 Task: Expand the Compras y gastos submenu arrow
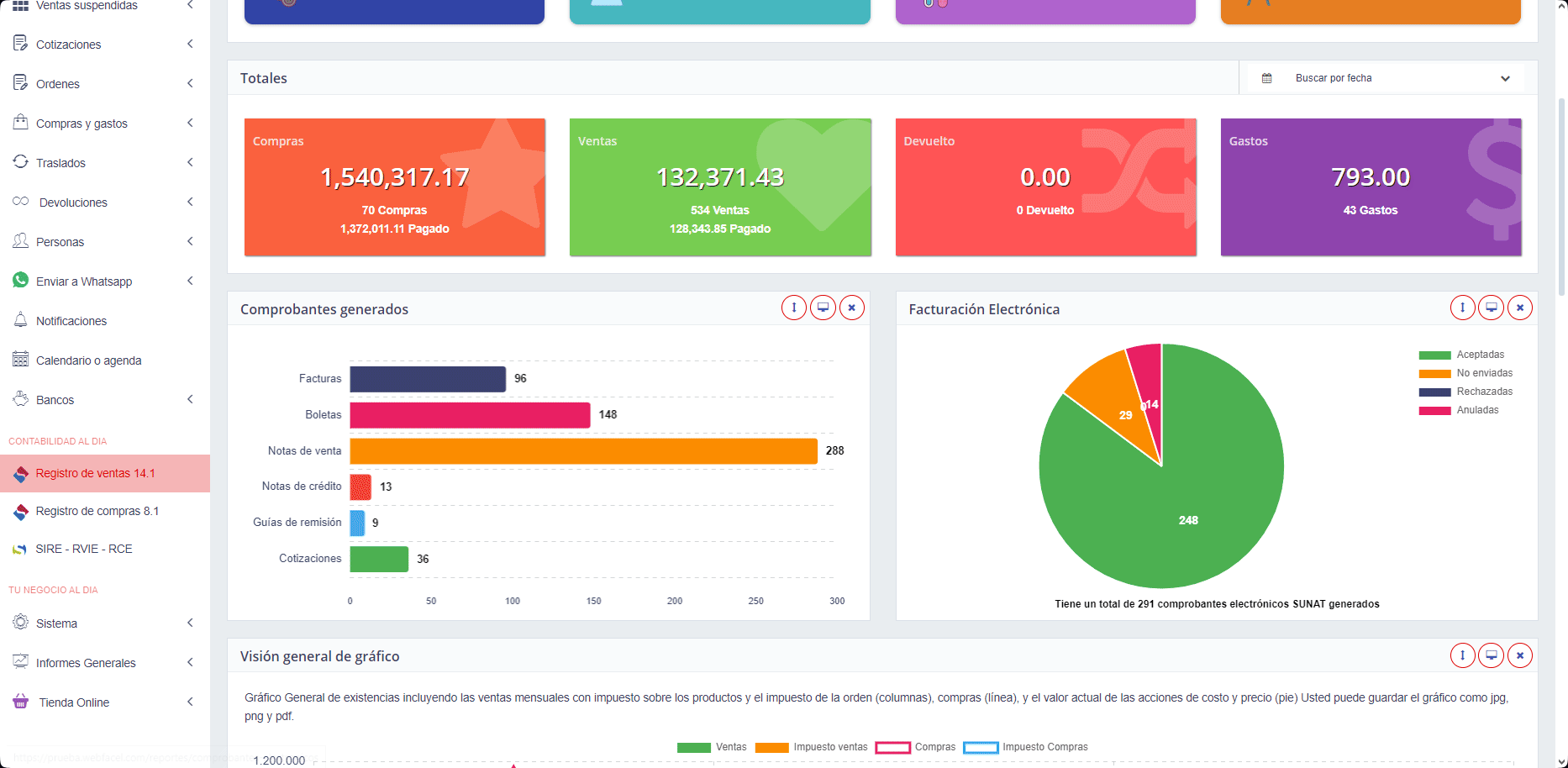tap(191, 123)
